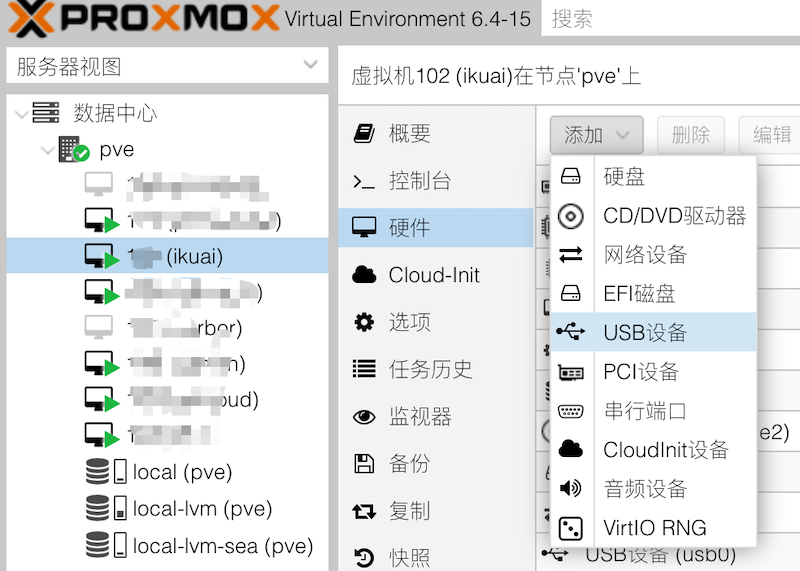The height and width of the screenshot is (571, 800).
Task: Click the storage icon beside local-lvm (pve)
Action: [x=106, y=508]
